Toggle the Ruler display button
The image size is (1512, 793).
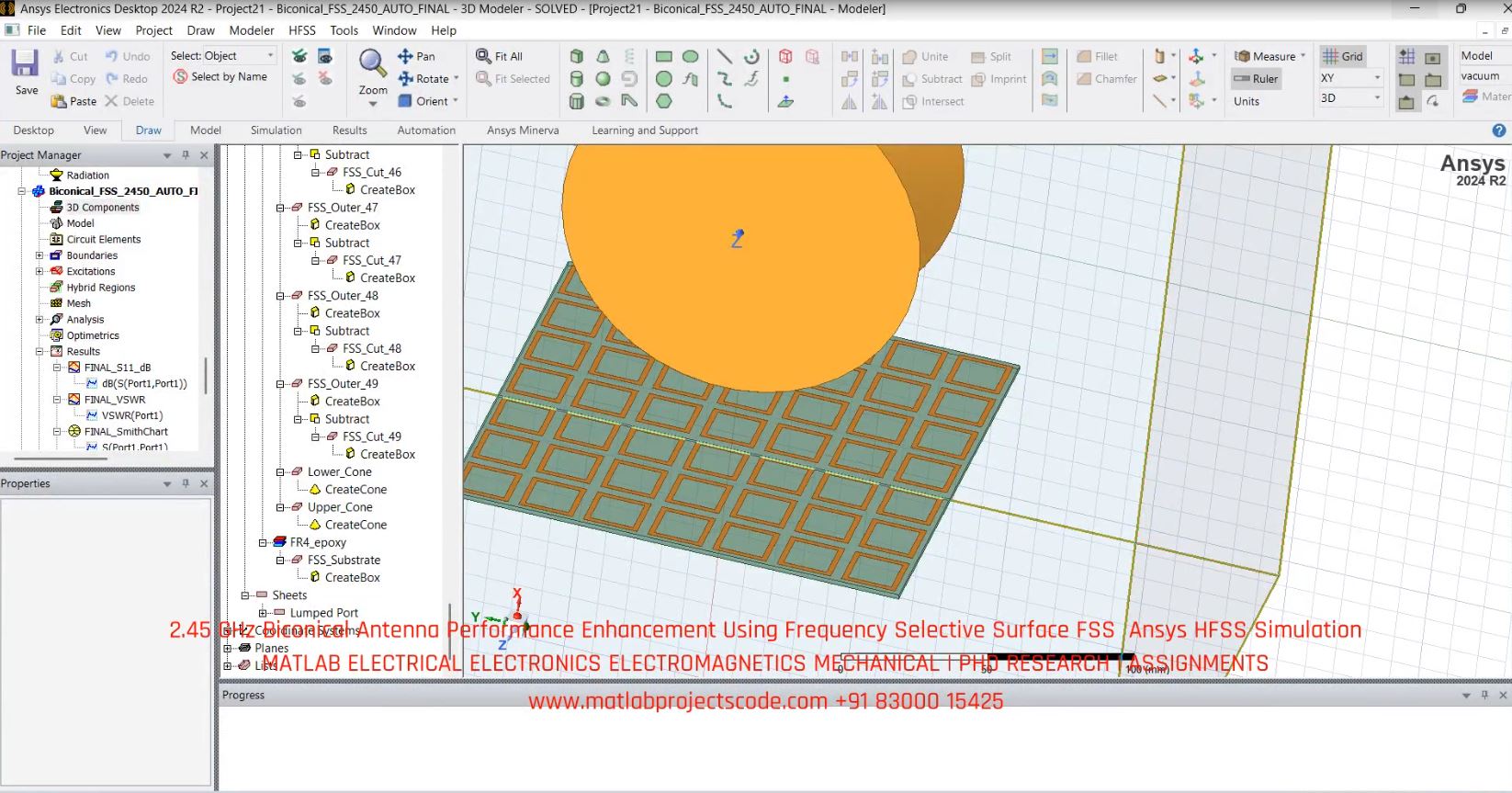1256,79
